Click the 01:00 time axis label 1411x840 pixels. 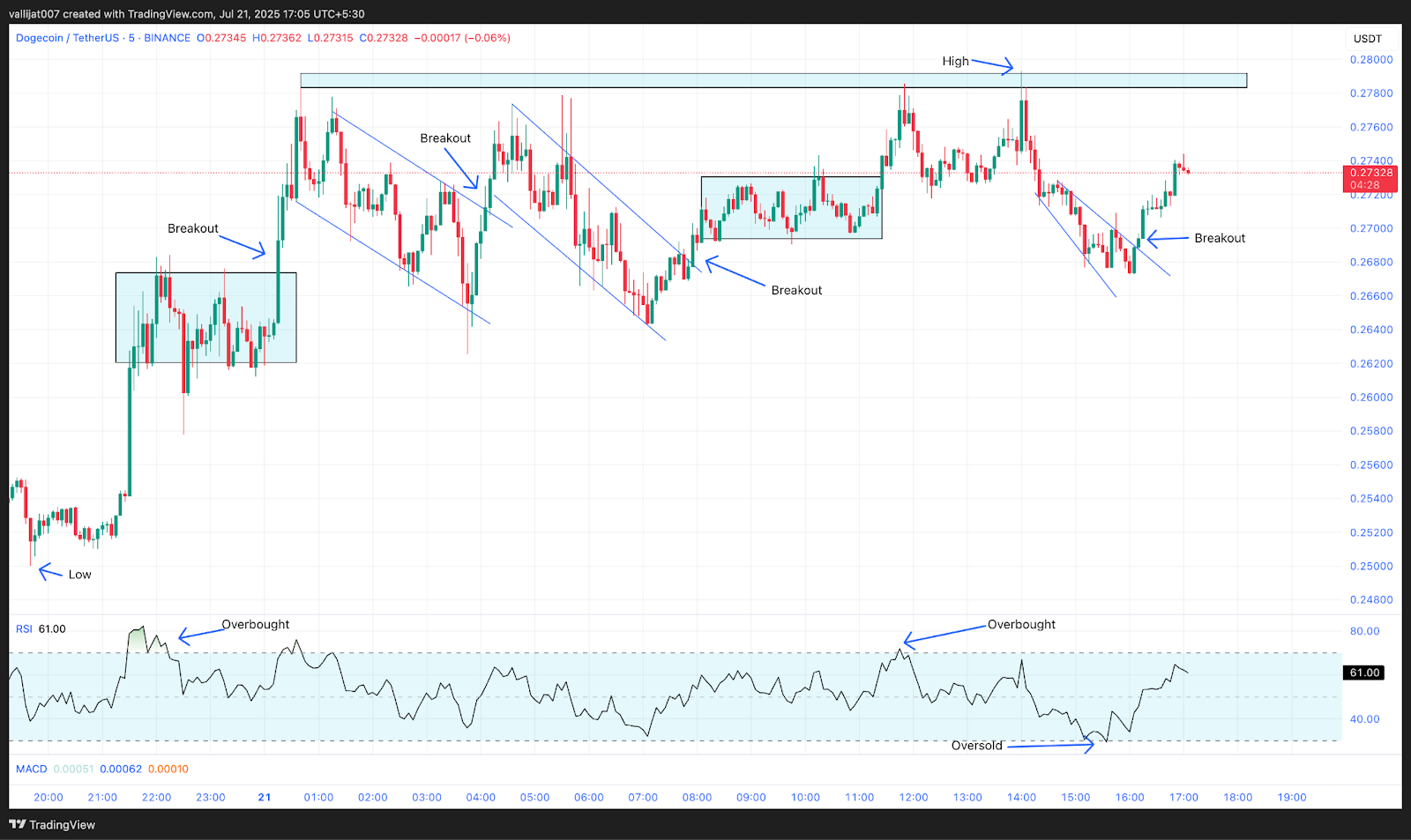(319, 797)
